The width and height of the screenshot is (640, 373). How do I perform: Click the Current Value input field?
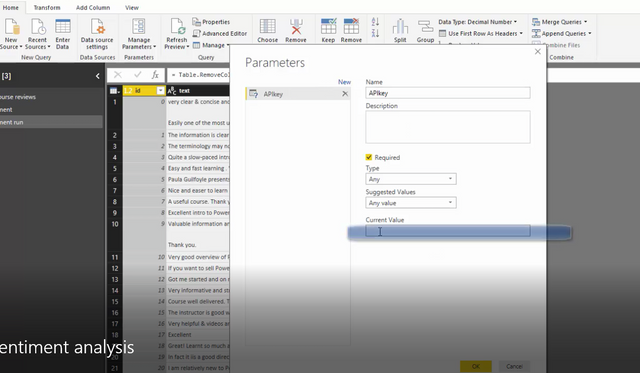pos(448,231)
